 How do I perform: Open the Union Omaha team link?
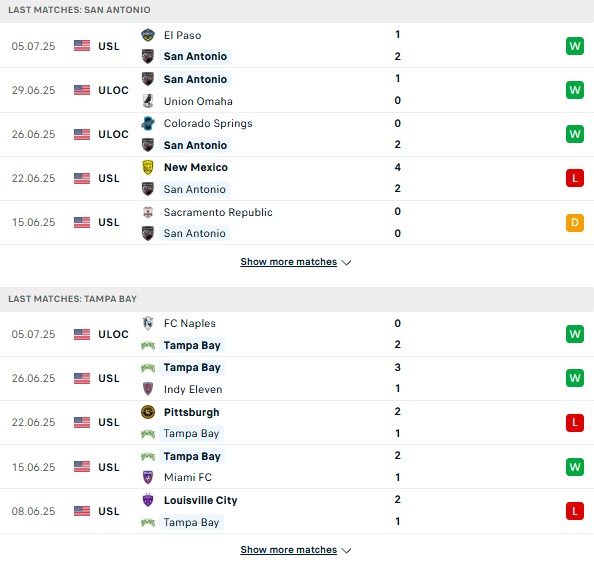point(198,101)
